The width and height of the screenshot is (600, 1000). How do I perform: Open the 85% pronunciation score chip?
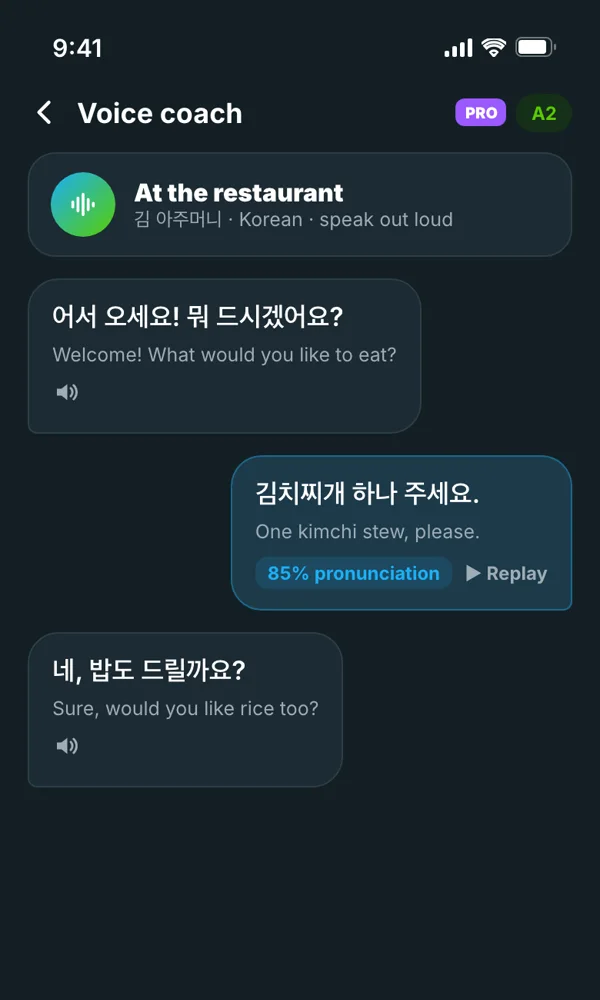click(354, 573)
